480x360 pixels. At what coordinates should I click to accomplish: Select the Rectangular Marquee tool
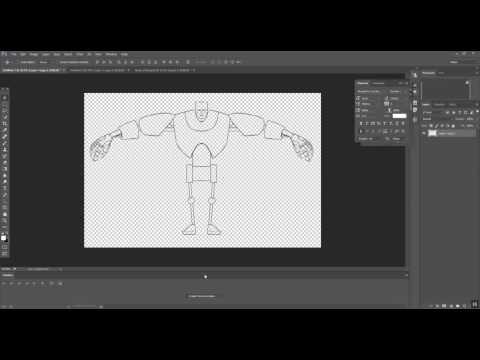(x=5, y=104)
